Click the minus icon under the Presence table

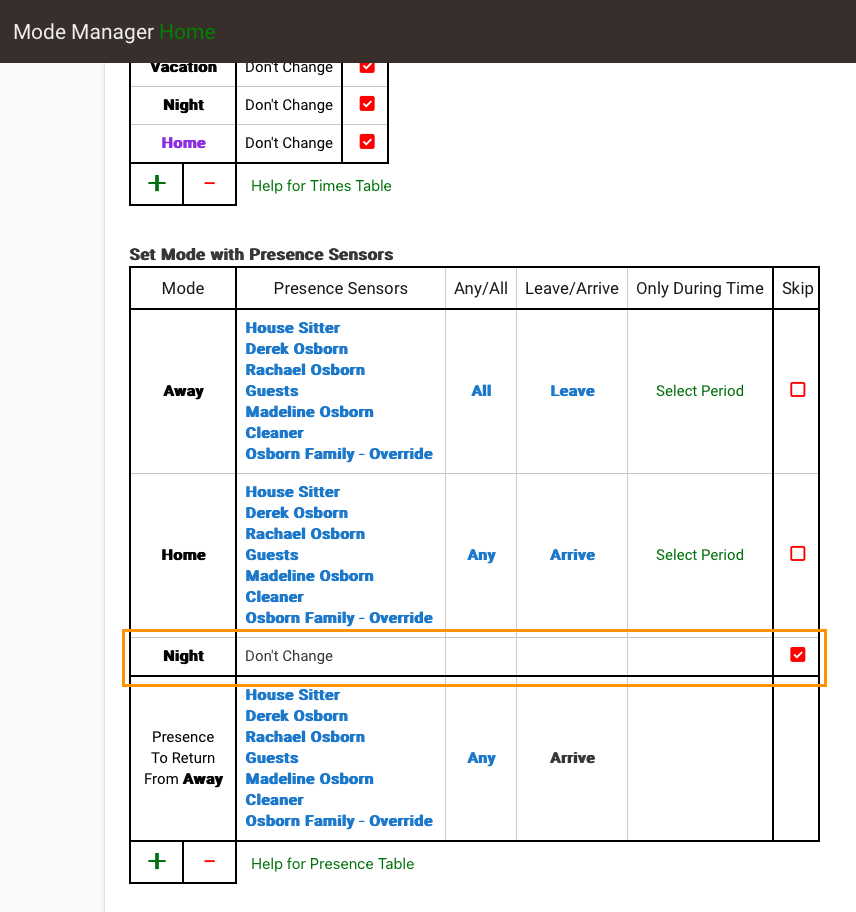coord(209,862)
